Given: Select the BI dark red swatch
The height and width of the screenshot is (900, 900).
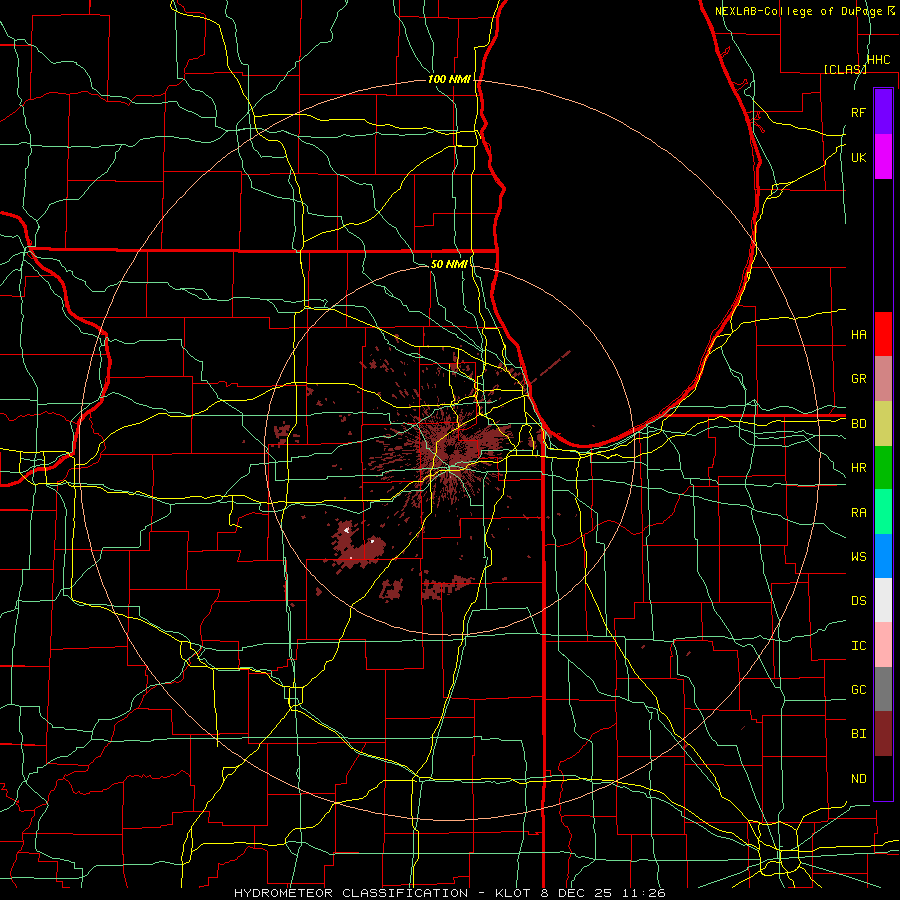Looking at the screenshot, I should [x=883, y=734].
